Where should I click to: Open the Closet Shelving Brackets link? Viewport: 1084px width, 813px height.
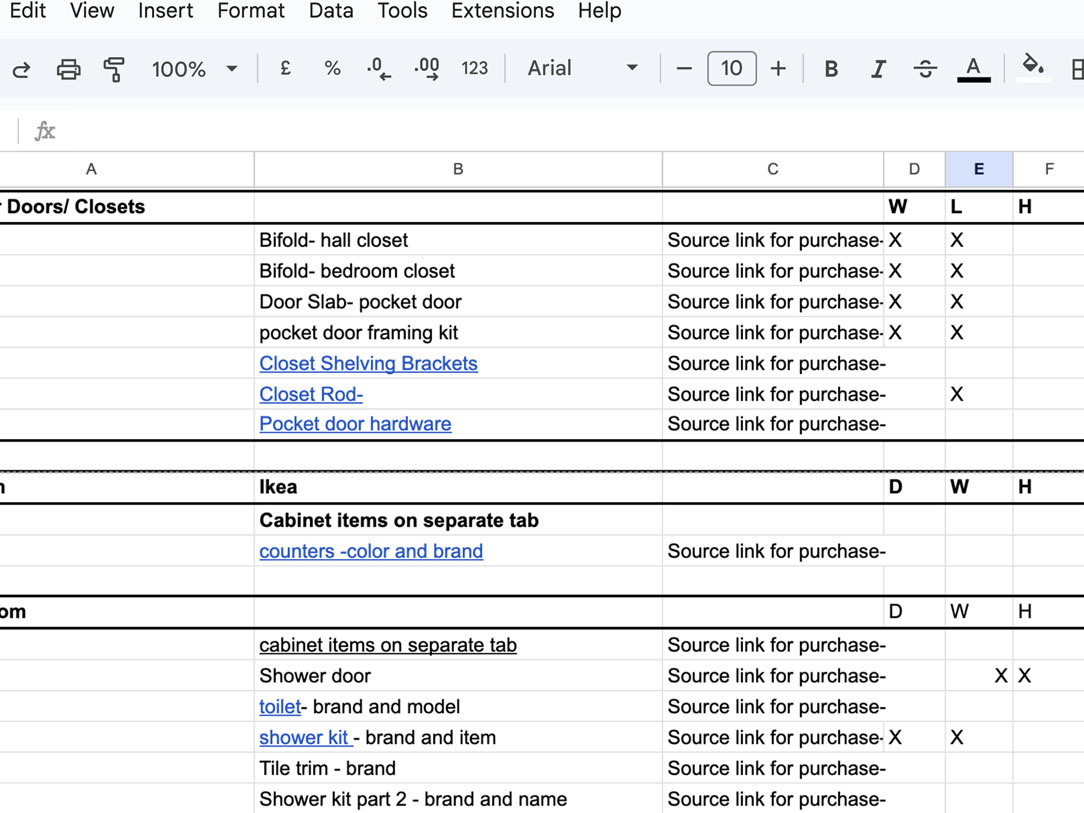click(x=368, y=364)
